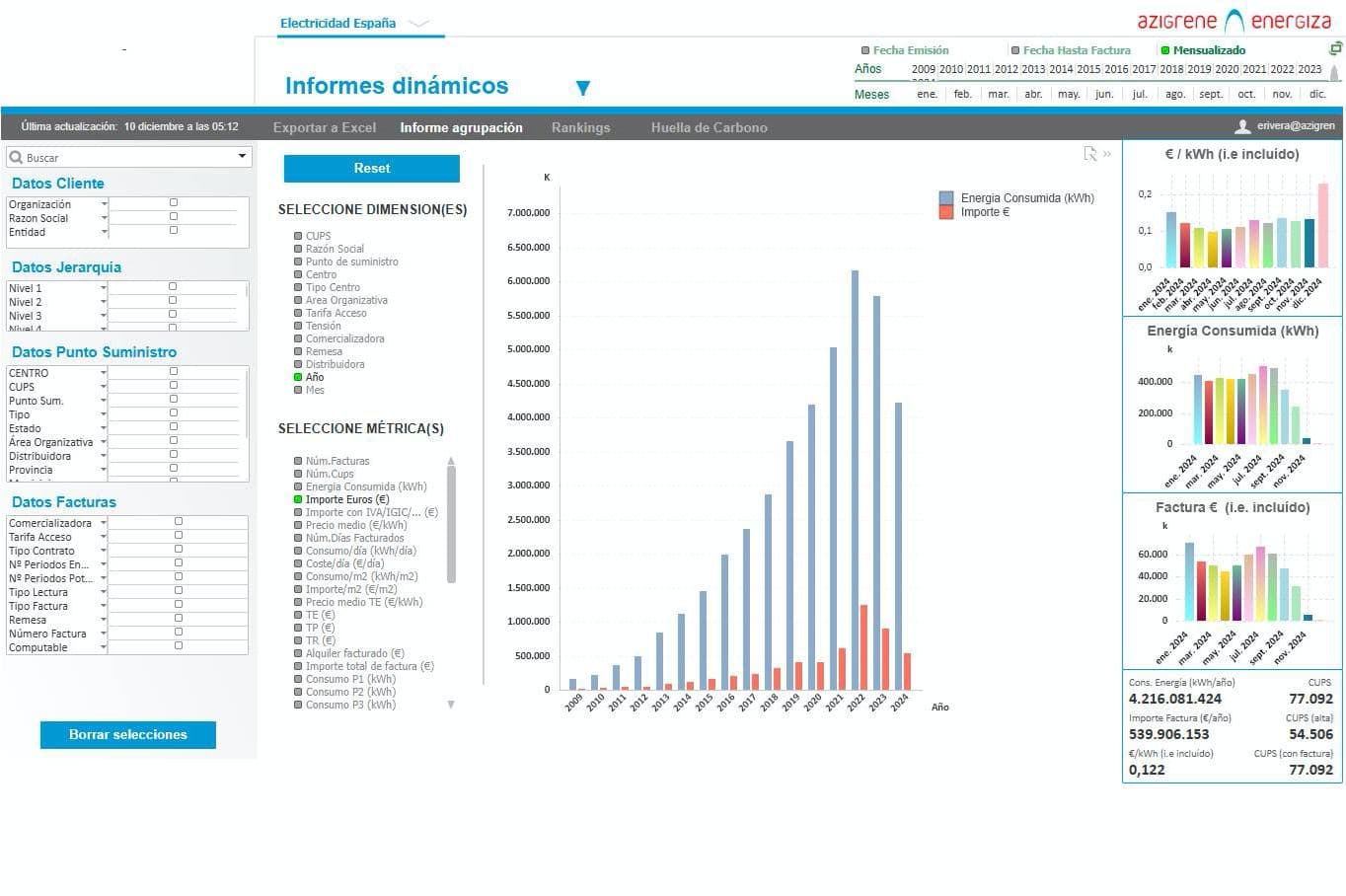Switch to Huella de Carbono tab
Screen dimensions: 1346x896
coord(709,127)
